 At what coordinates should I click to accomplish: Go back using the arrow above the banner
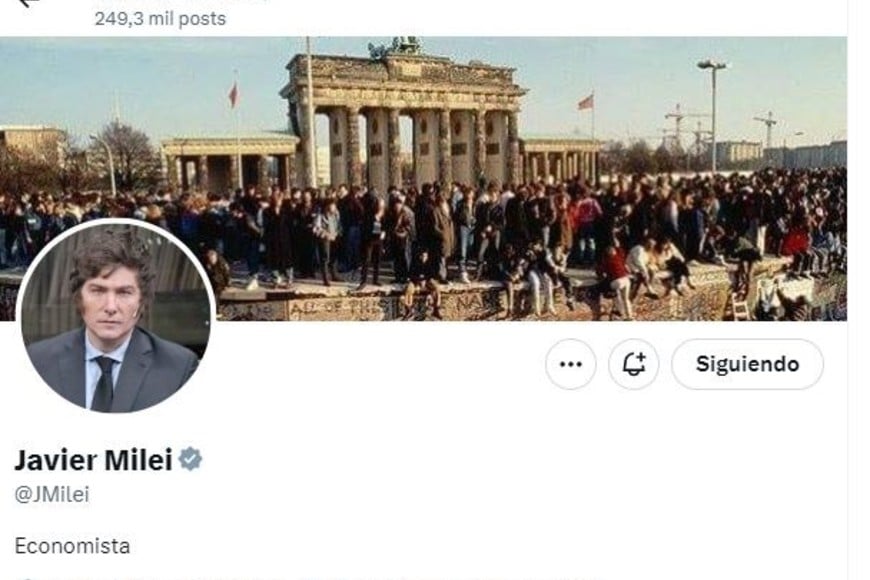(x=29, y=3)
